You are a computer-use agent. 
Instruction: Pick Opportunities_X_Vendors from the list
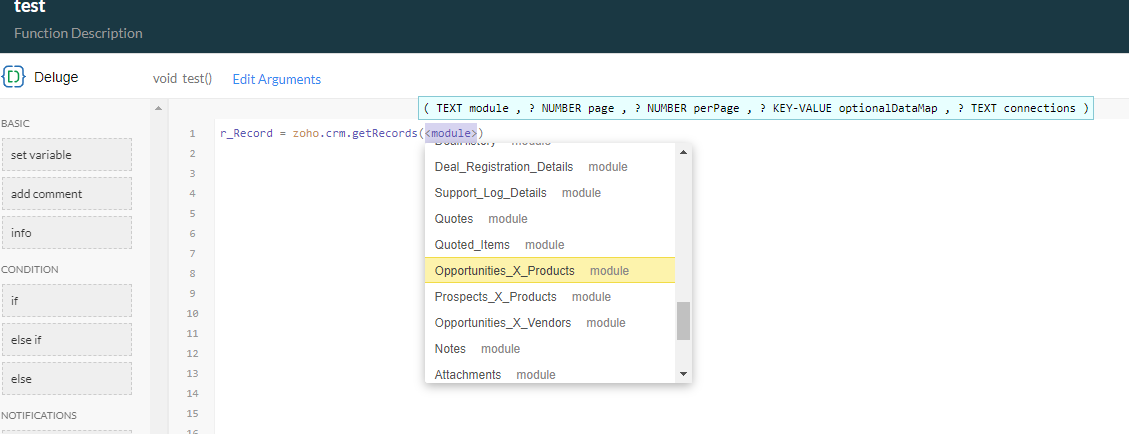tap(503, 323)
